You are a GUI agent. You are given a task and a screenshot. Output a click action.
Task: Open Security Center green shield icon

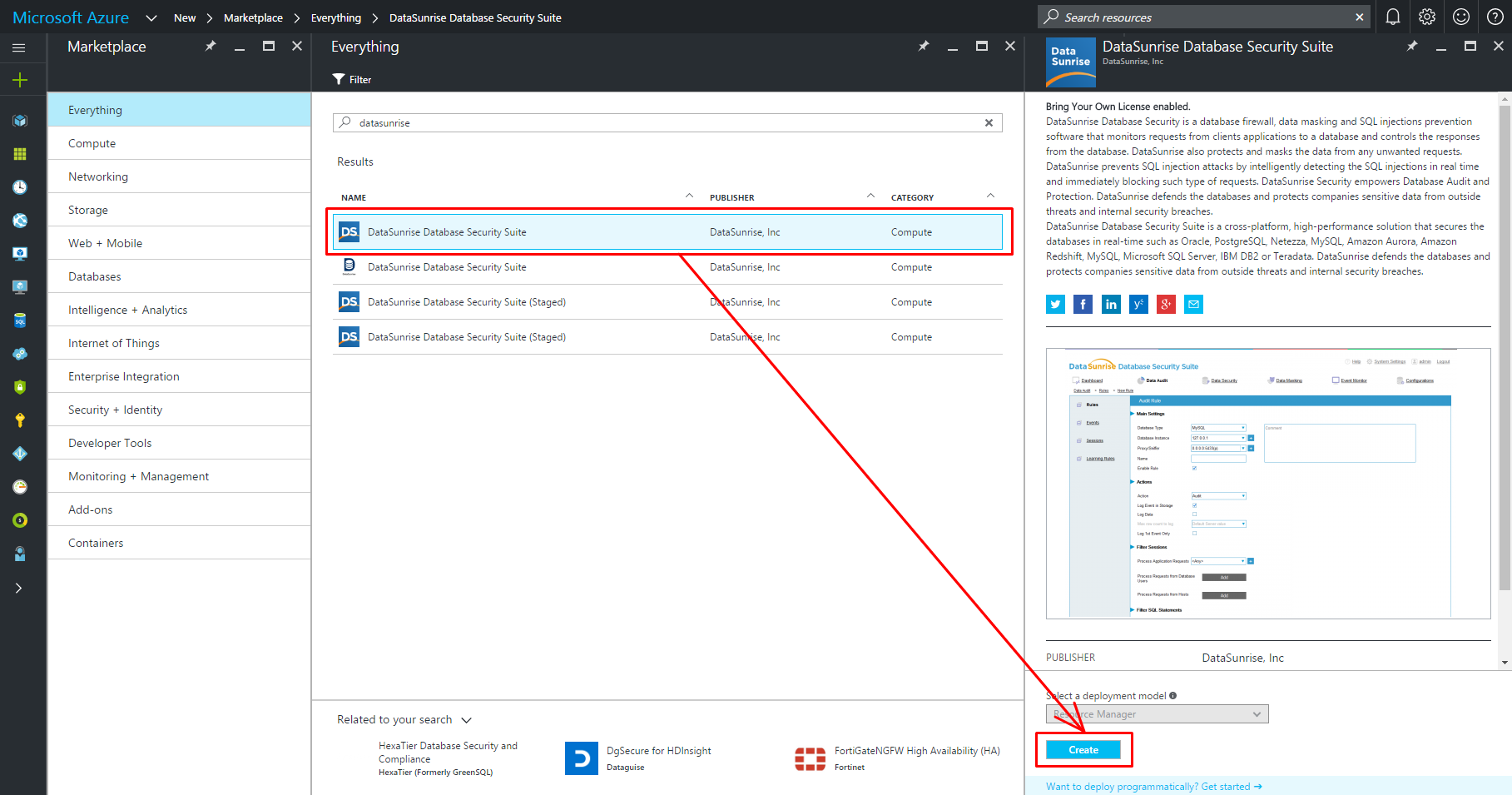[20, 387]
